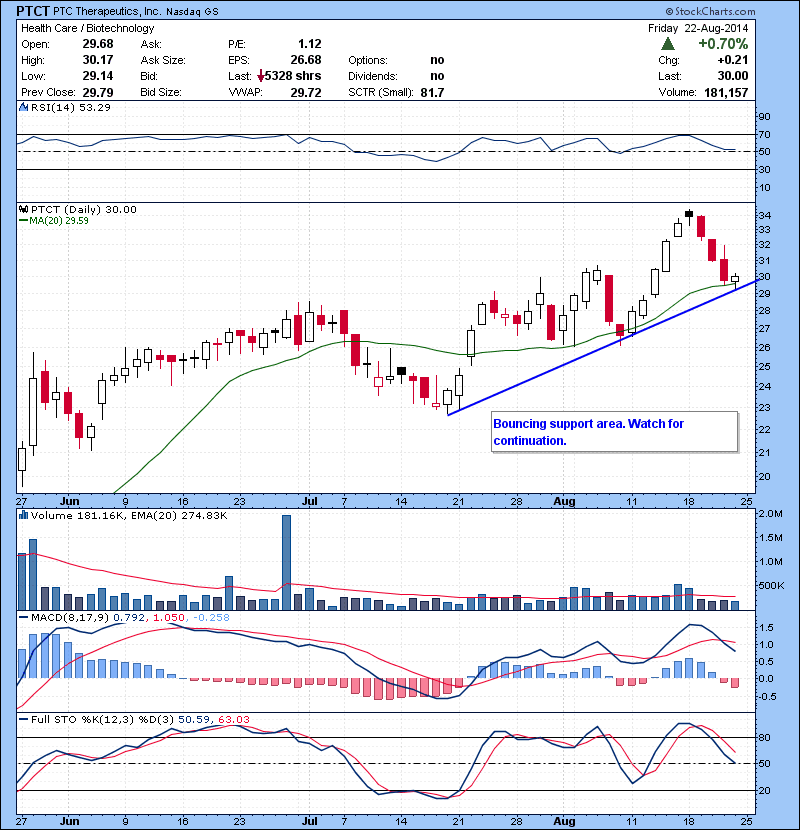Select the MACD signal value 1.050
Viewport: 800px width, 830px height.
click(169, 617)
